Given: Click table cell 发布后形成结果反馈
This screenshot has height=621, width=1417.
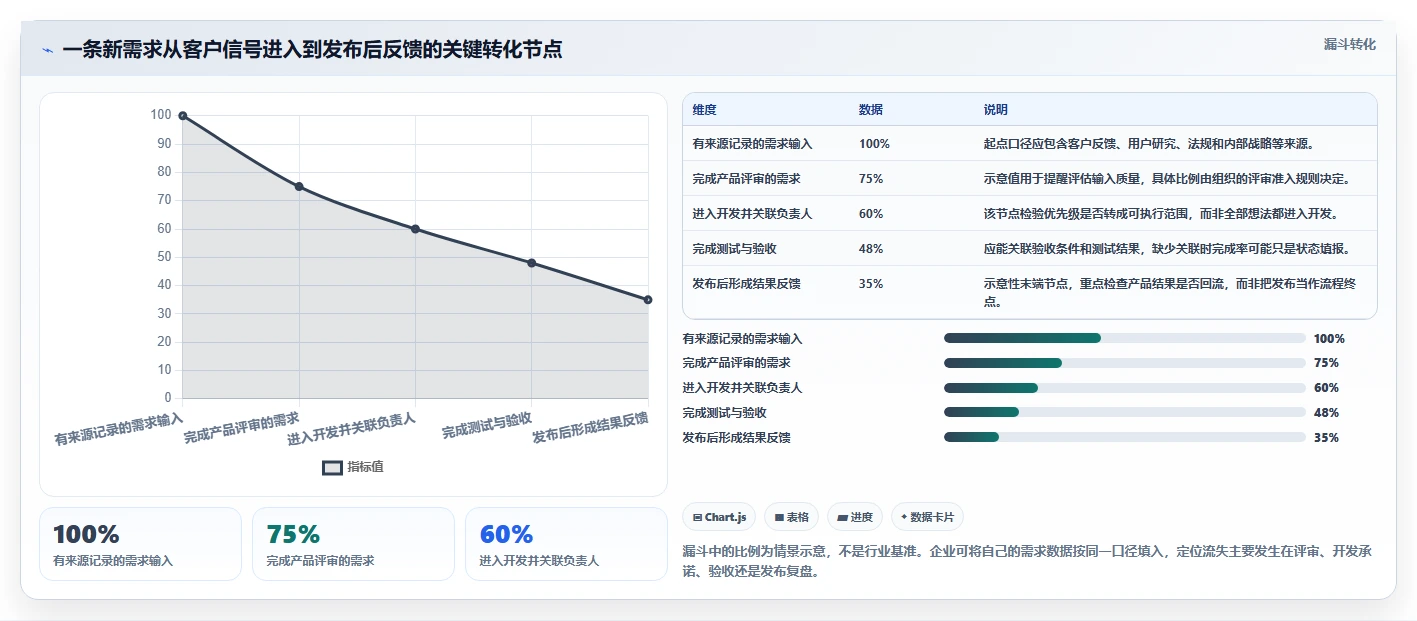Looking at the screenshot, I should click(x=746, y=284).
